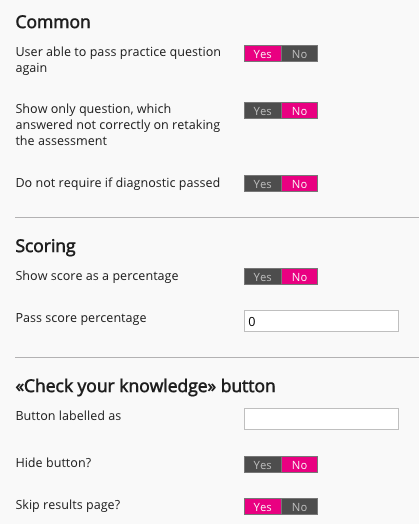The width and height of the screenshot is (419, 524).
Task: Click No for Show score as a percentage
Action: 300,276
